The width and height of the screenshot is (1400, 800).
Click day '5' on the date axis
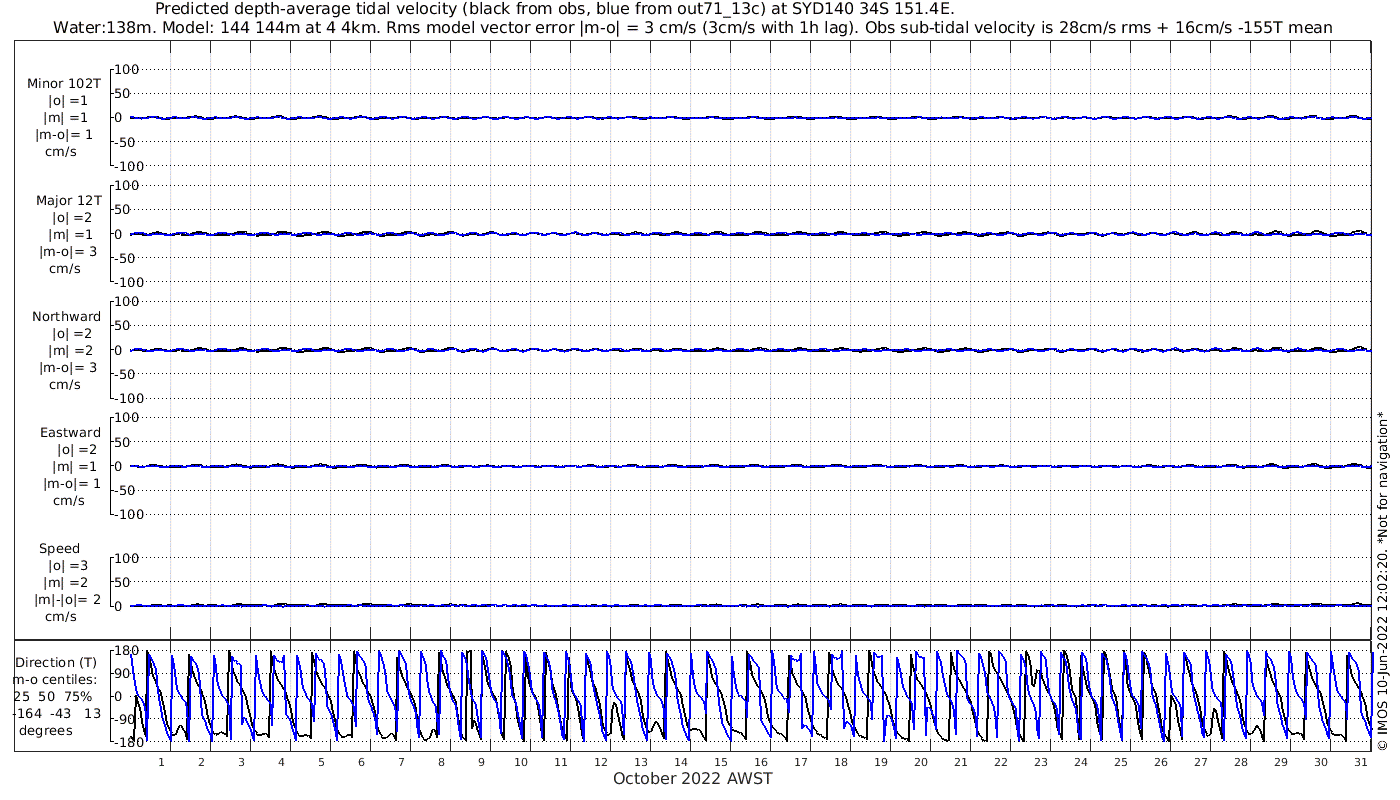point(321,762)
